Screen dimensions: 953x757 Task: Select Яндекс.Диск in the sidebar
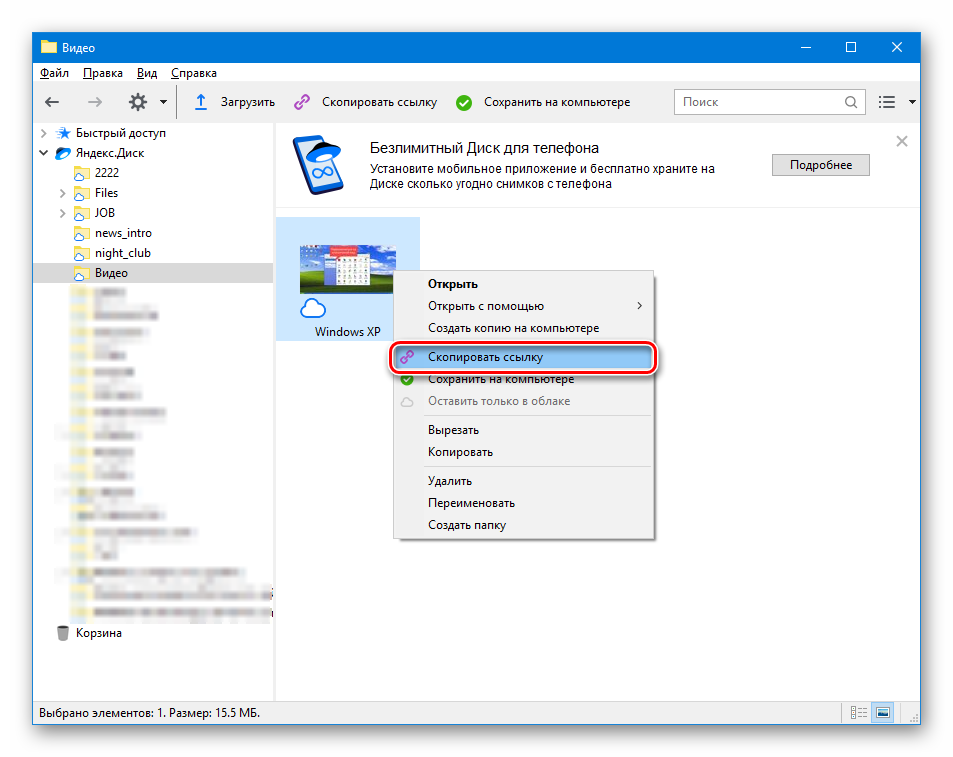point(109,153)
